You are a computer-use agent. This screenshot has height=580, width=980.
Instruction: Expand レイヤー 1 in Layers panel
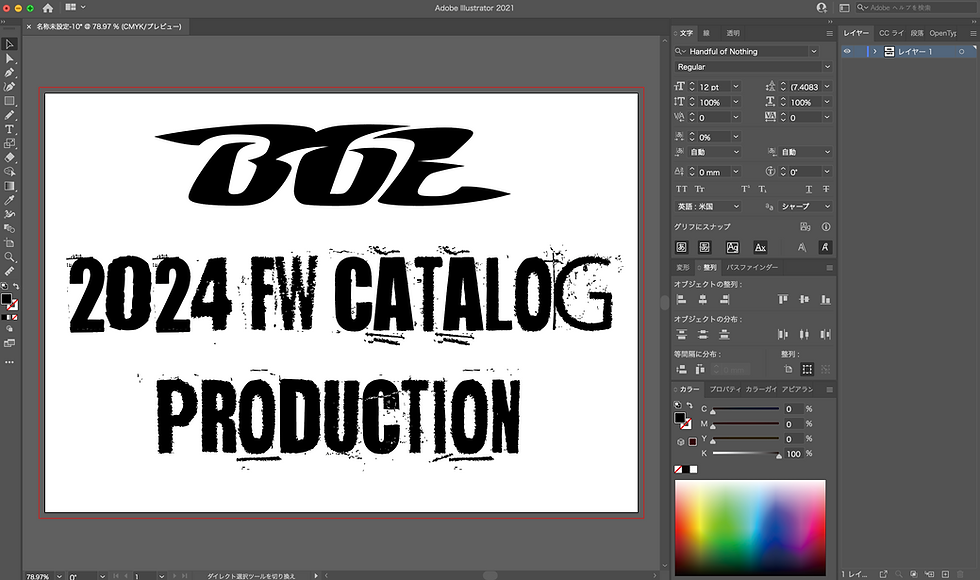pyautogui.click(x=875, y=52)
